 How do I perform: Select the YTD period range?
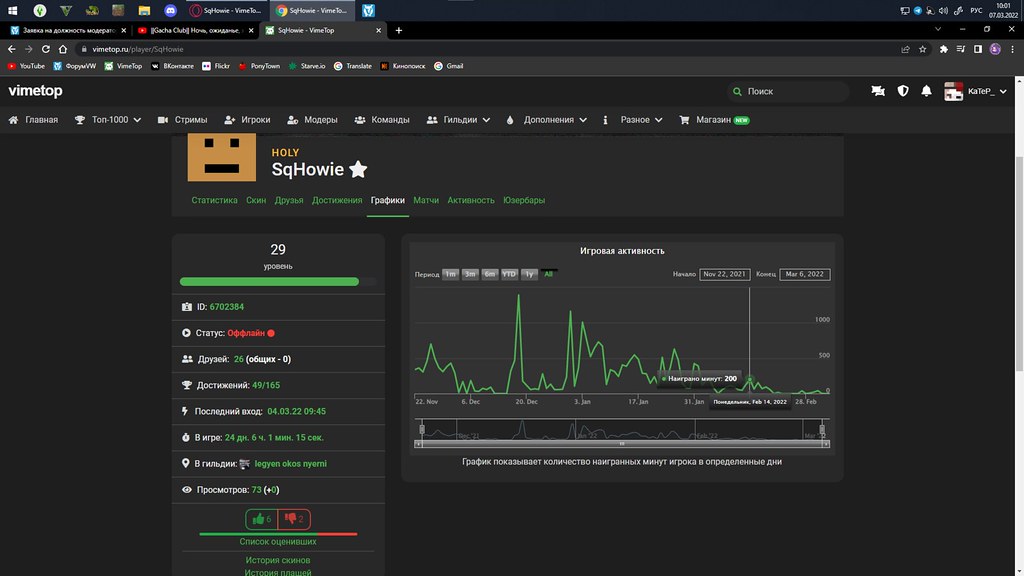pos(509,274)
